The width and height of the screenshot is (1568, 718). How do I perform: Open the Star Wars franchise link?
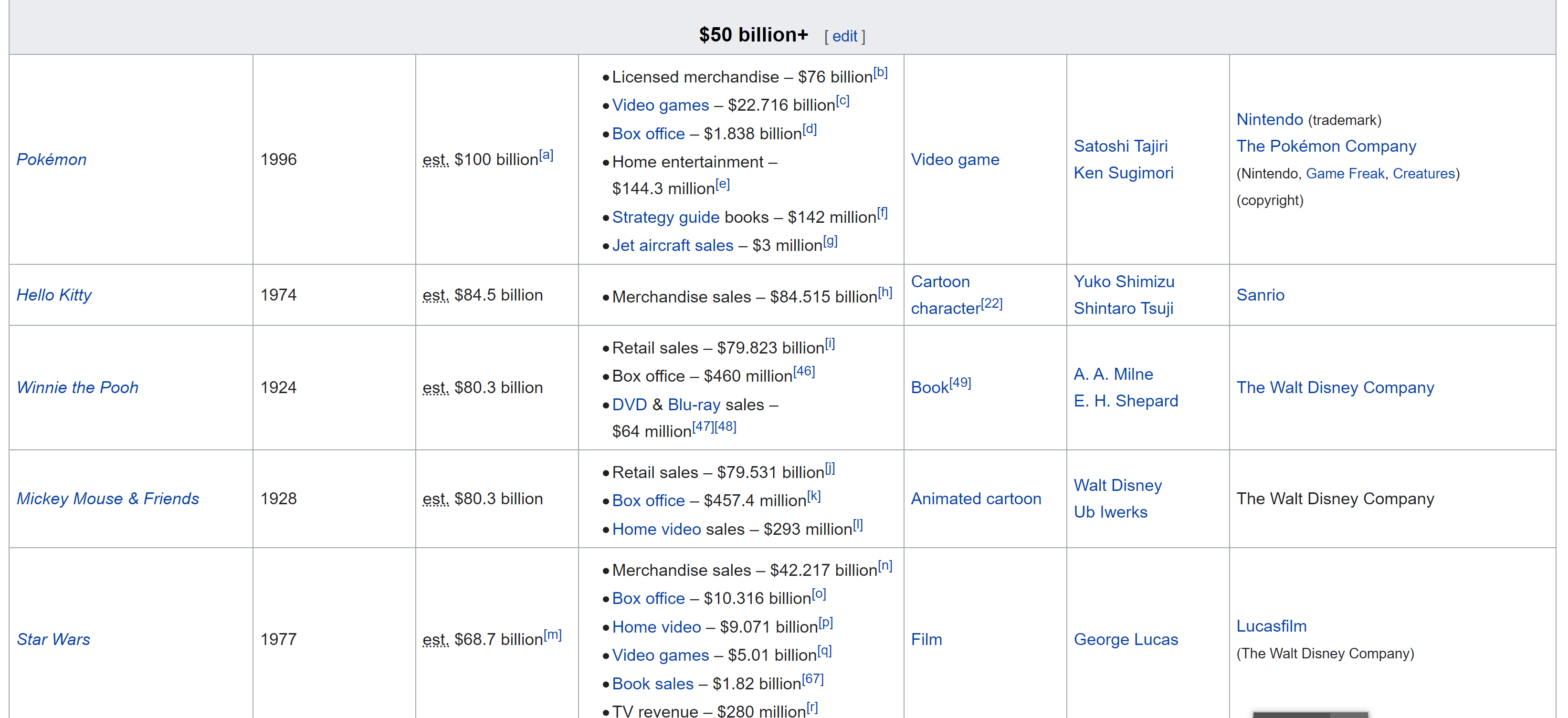(x=53, y=639)
